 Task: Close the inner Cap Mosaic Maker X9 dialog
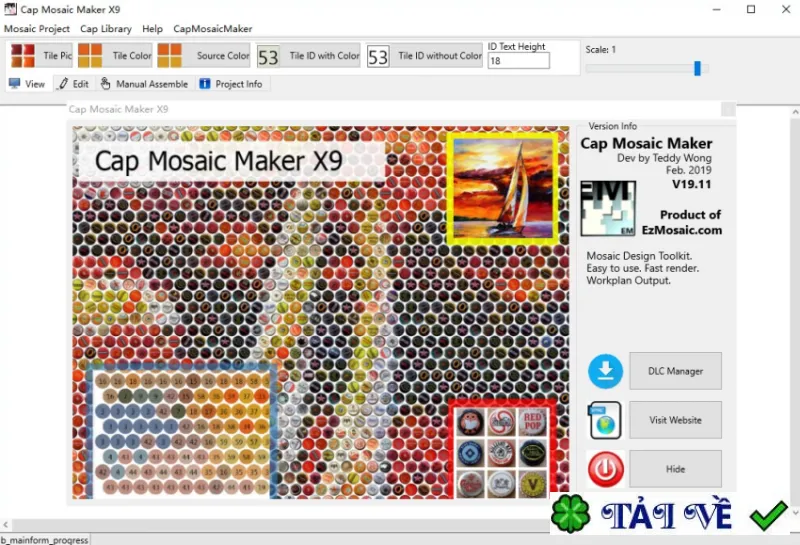pyautogui.click(x=728, y=109)
